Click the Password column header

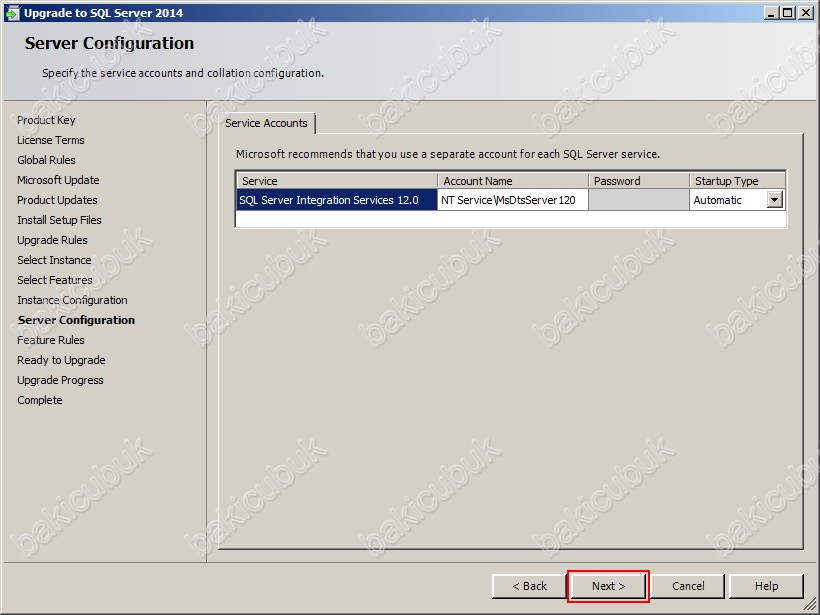639,181
